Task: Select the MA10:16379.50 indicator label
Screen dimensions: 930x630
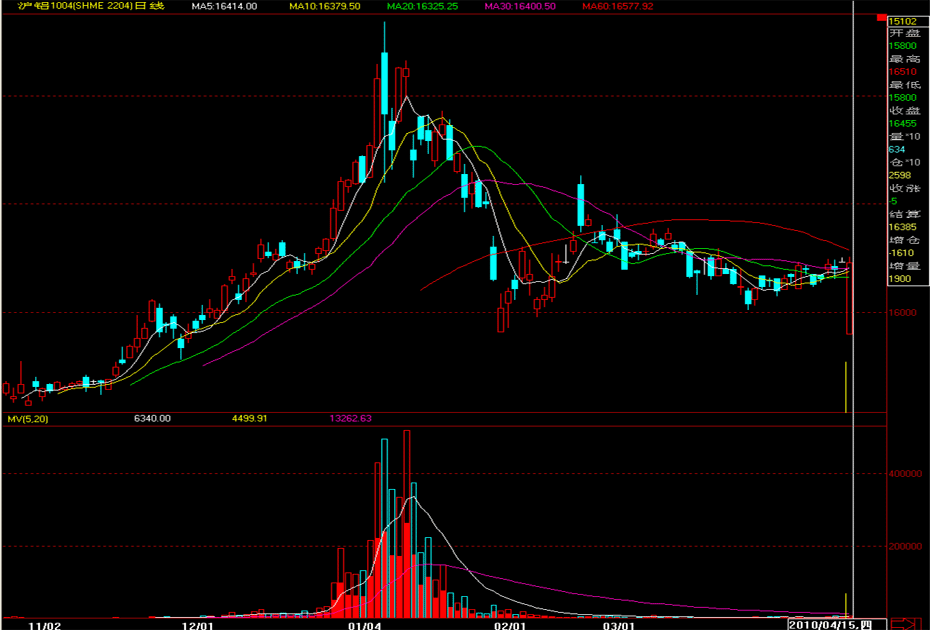Action: point(324,6)
